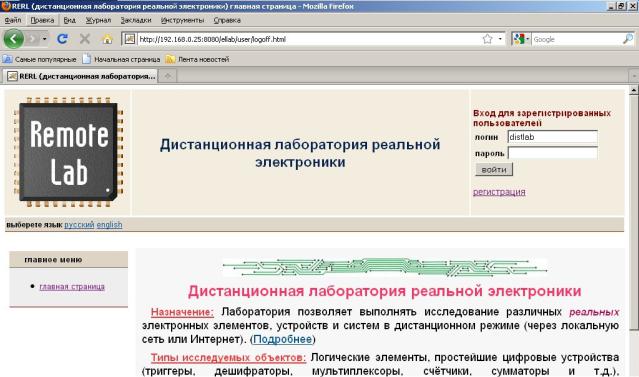639x377 pixels.
Task: Close the Firefox window
Action: 632,6
